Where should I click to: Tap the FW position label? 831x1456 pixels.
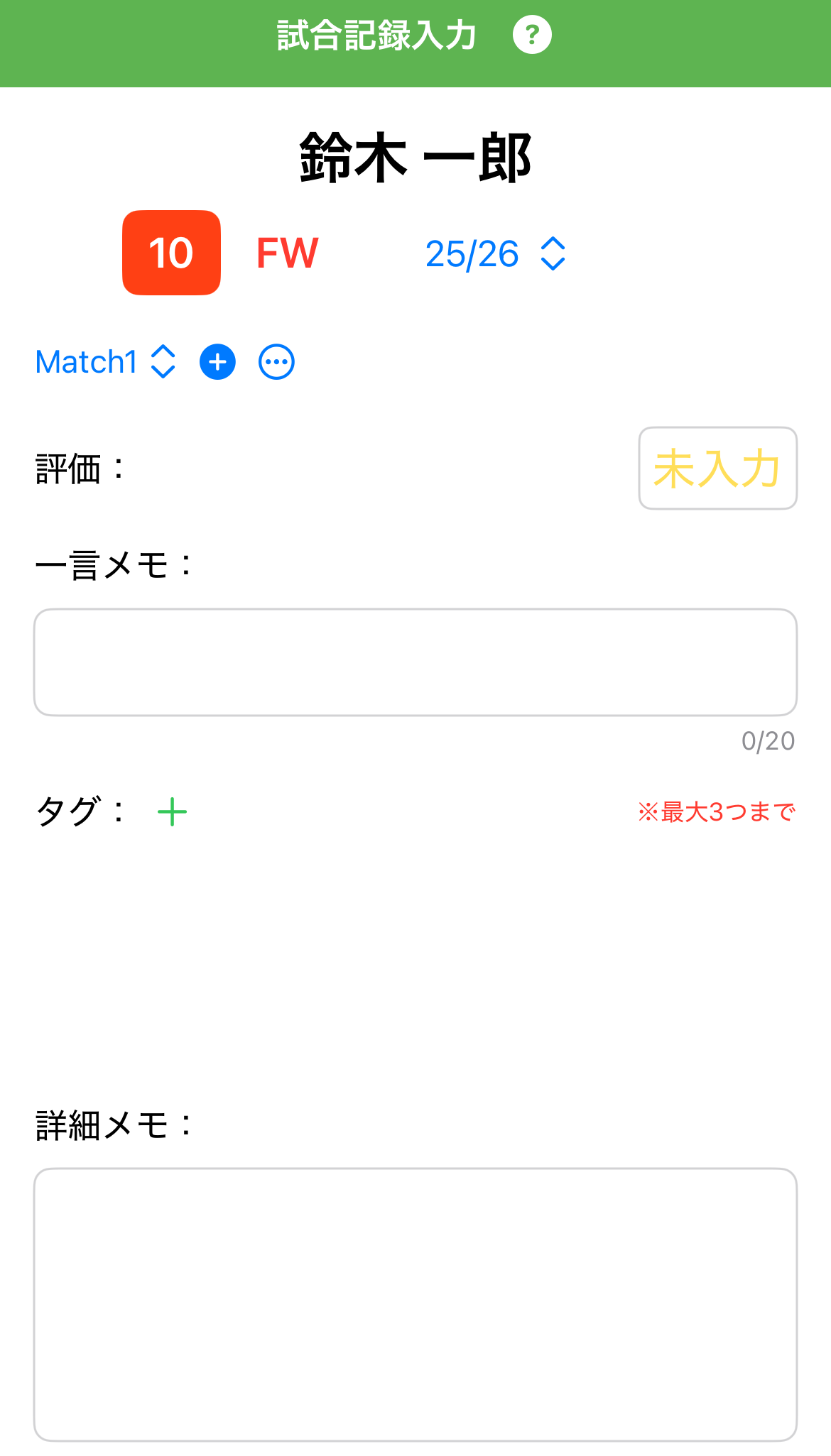[288, 253]
